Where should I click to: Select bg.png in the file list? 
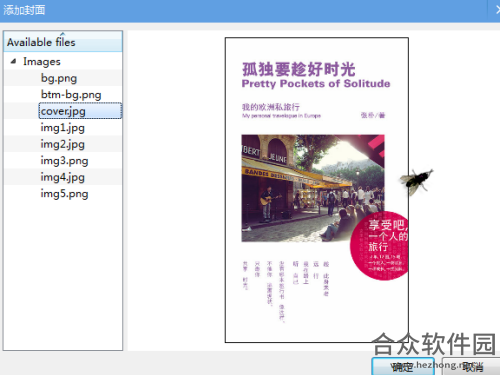coord(59,78)
